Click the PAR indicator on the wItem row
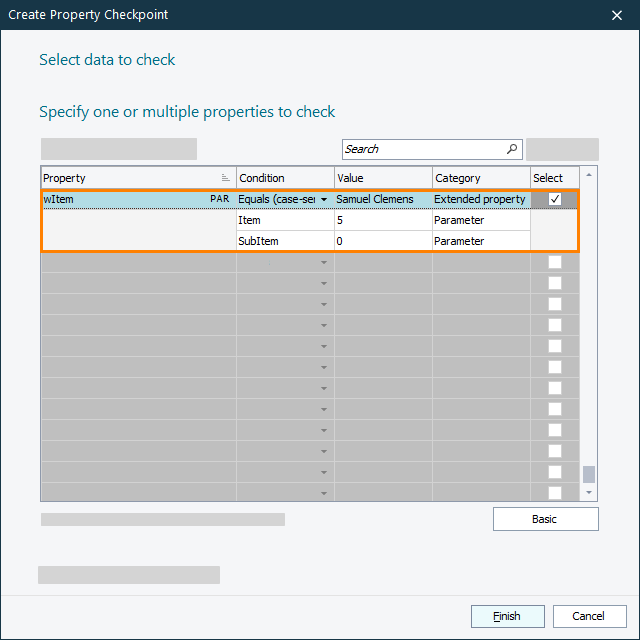The image size is (640, 640). 220,199
